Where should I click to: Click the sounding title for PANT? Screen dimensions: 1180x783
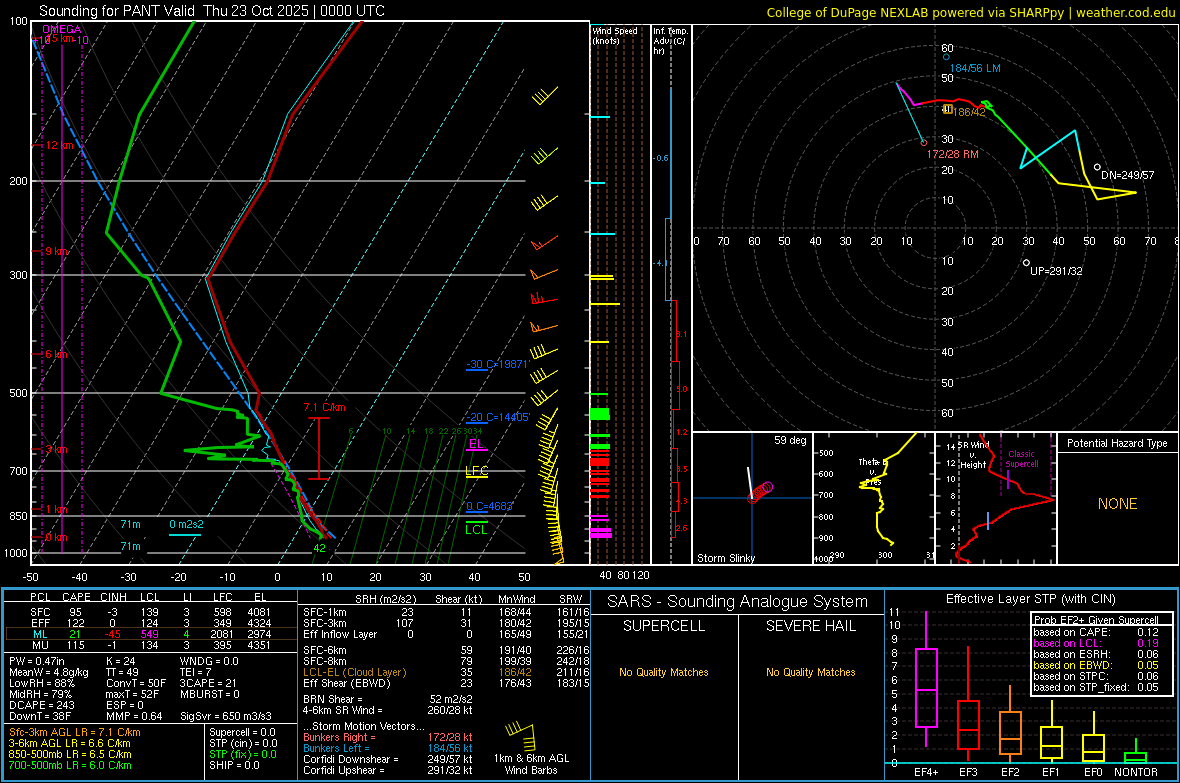pos(211,11)
